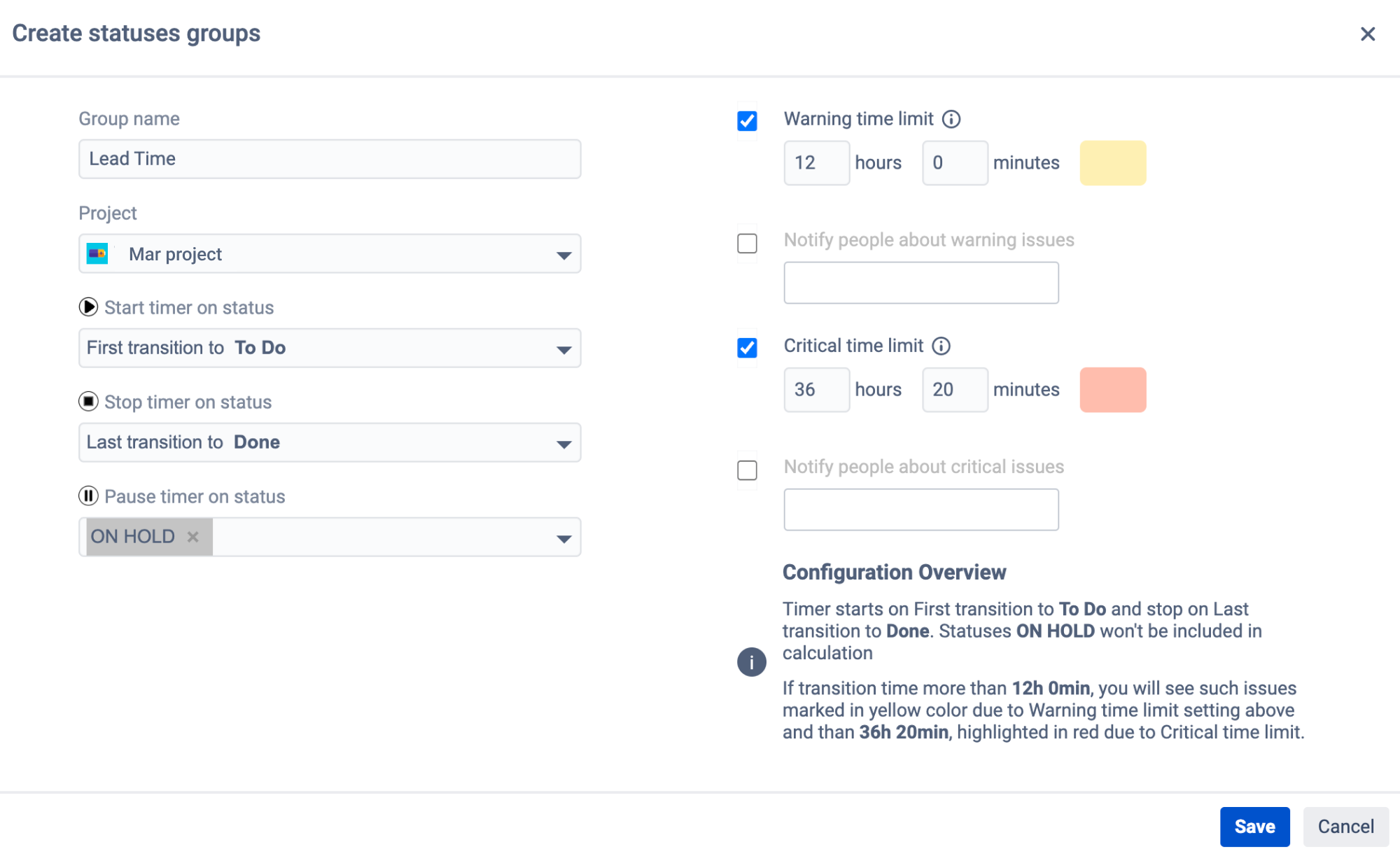Open the Last transition to Done dropdown
Image resolution: width=1400 pixels, height=856 pixels.
pyautogui.click(x=564, y=442)
